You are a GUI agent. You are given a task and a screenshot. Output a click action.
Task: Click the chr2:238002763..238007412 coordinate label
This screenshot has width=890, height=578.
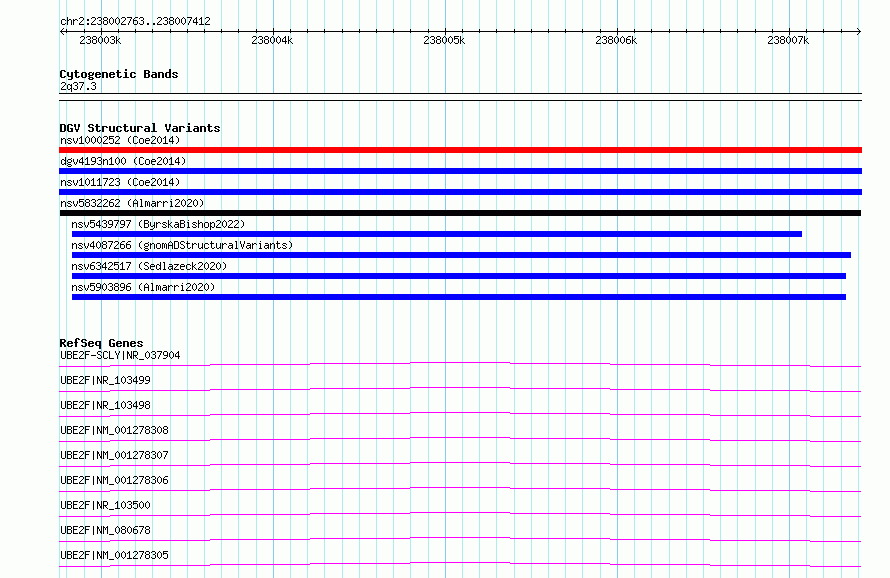point(135,21)
